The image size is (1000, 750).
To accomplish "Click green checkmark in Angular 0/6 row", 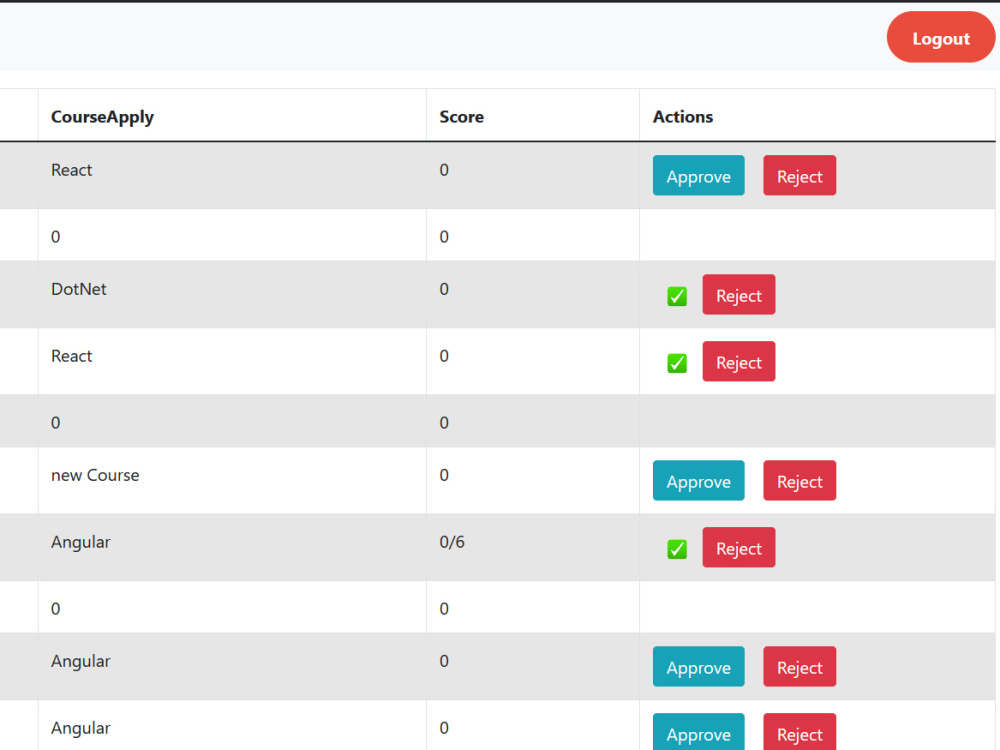I will point(677,548).
